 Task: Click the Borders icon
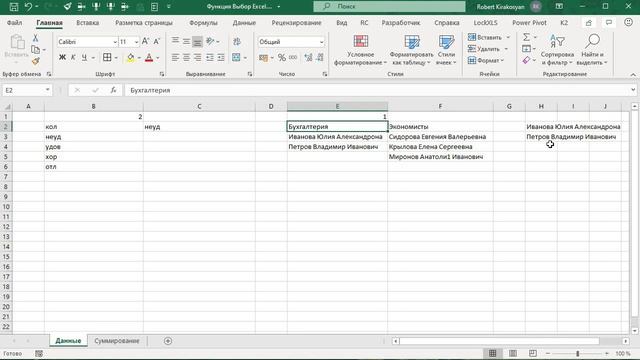point(107,58)
